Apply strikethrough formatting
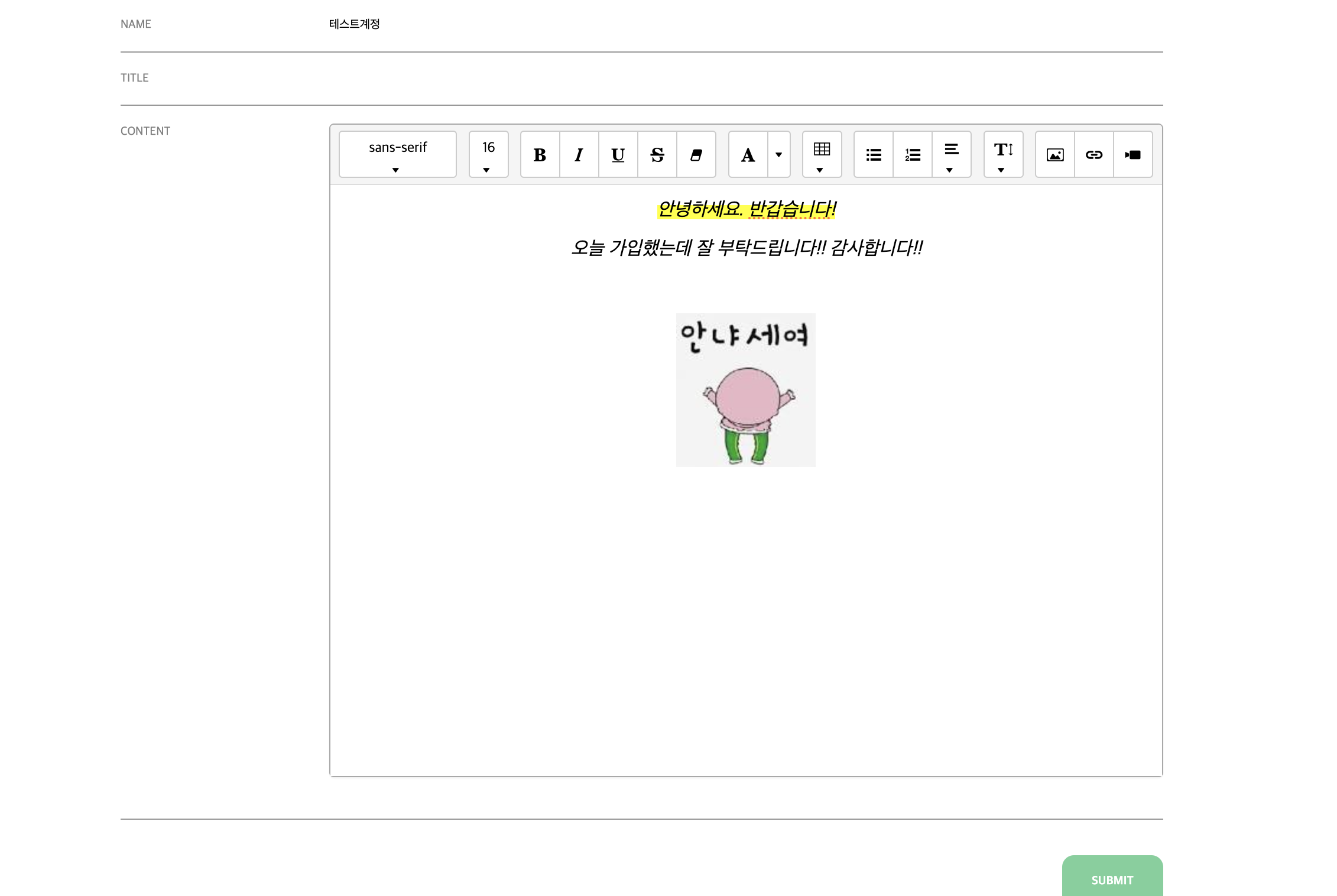Image resolution: width=1337 pixels, height=896 pixels. pyautogui.click(x=657, y=154)
